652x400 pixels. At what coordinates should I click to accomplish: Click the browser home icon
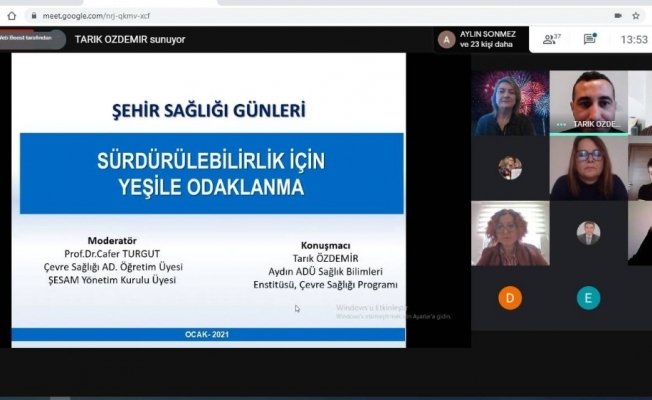tap(9, 15)
